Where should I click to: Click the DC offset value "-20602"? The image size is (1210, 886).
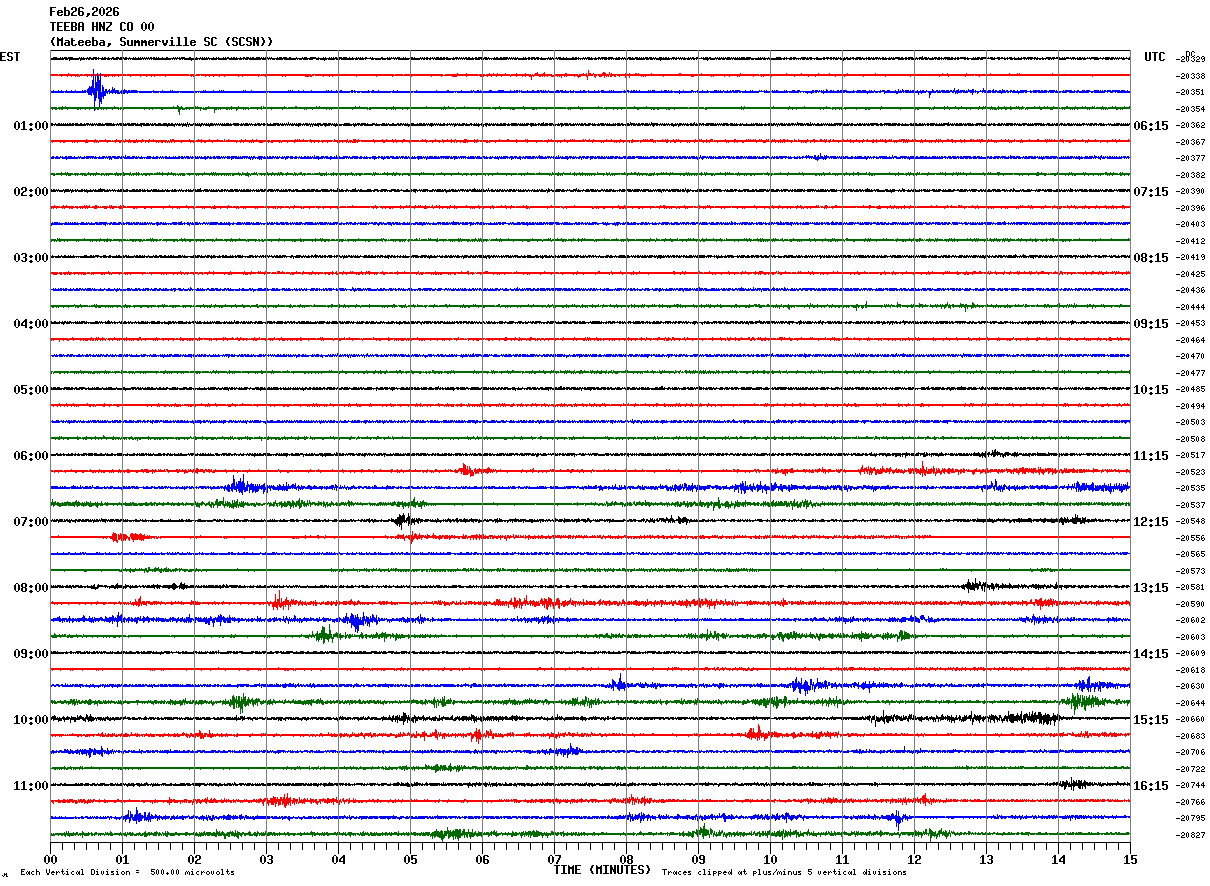click(x=1191, y=620)
